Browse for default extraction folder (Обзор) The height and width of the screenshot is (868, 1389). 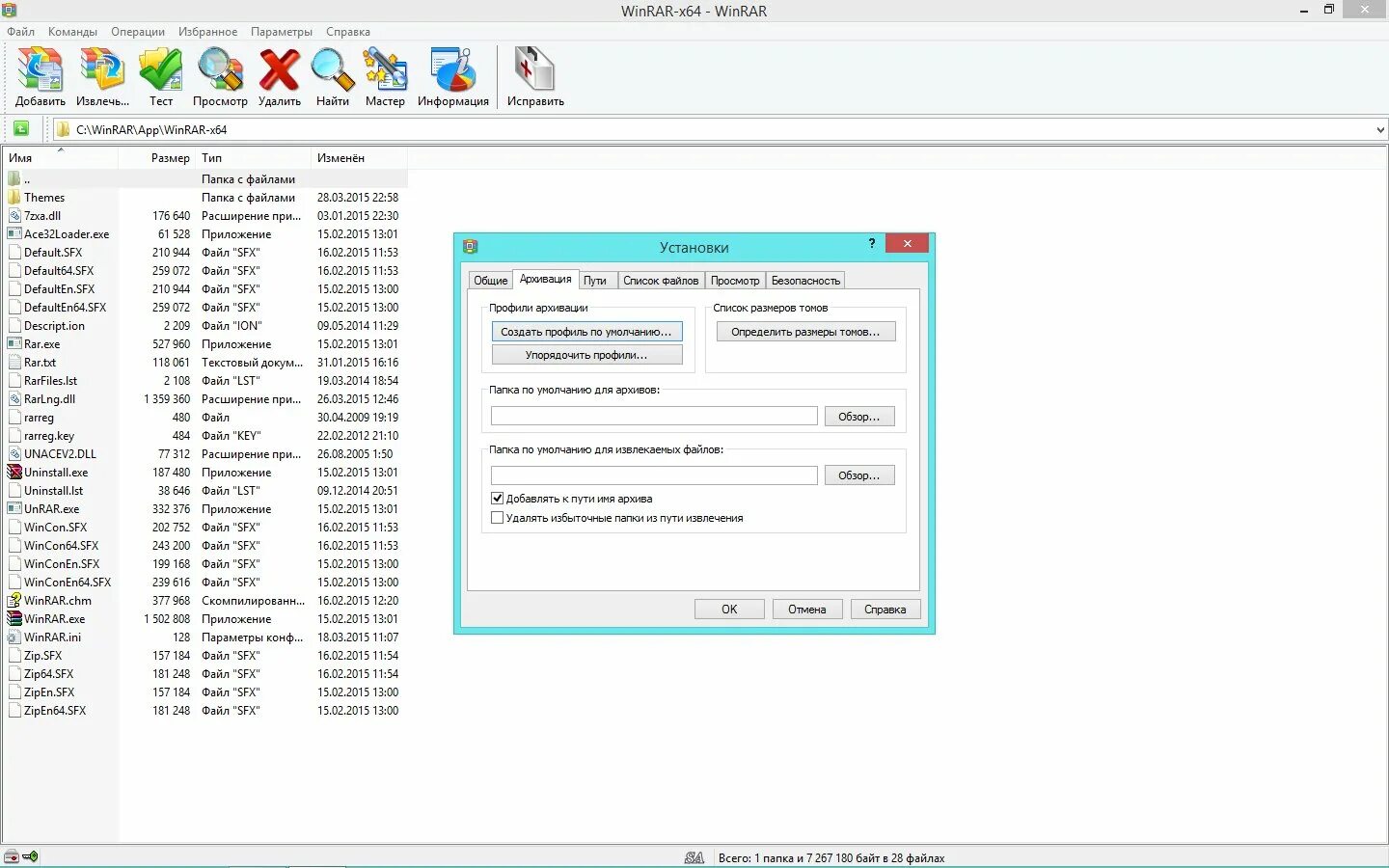click(858, 475)
